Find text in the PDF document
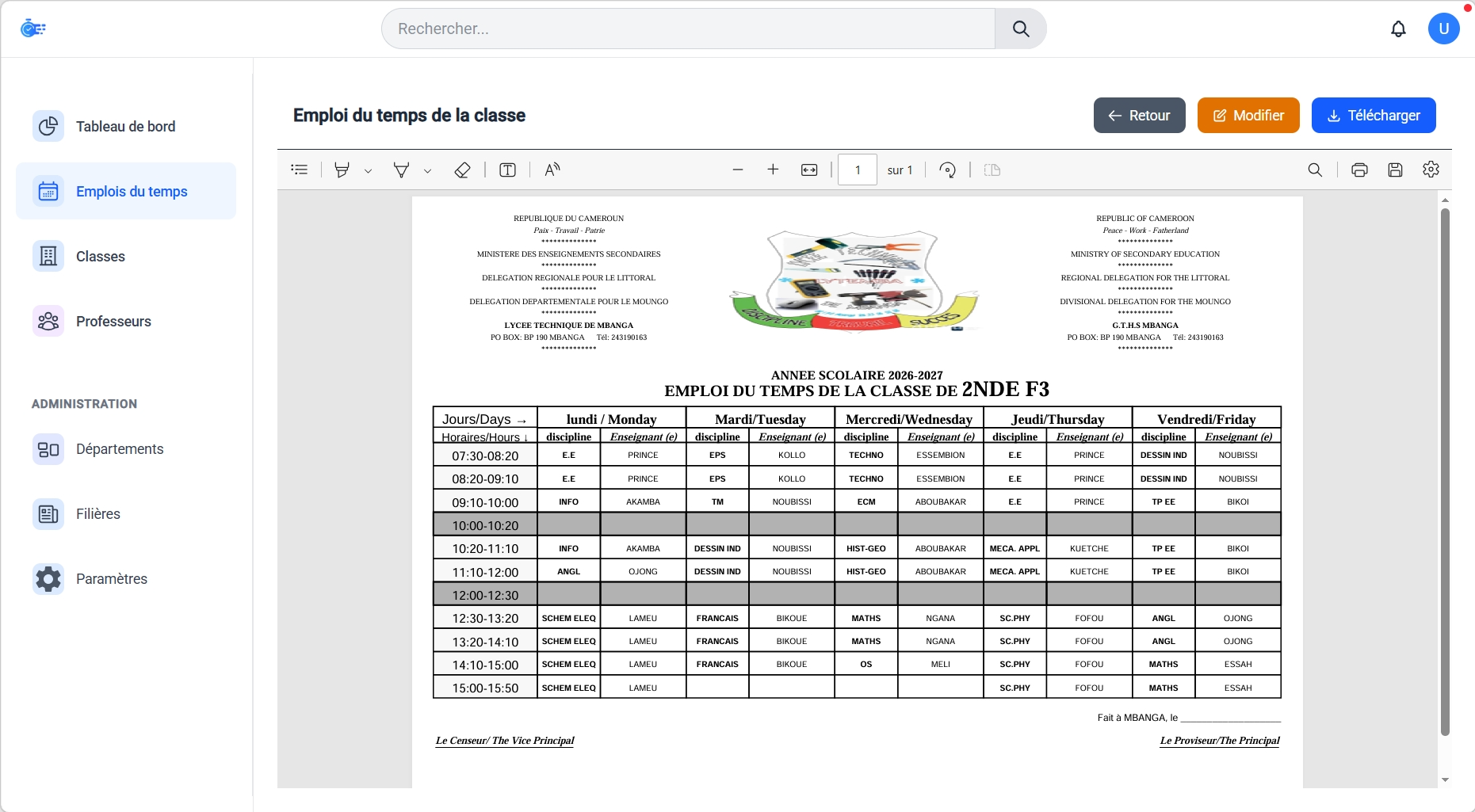Image resolution: width=1475 pixels, height=812 pixels. pos(1315,170)
